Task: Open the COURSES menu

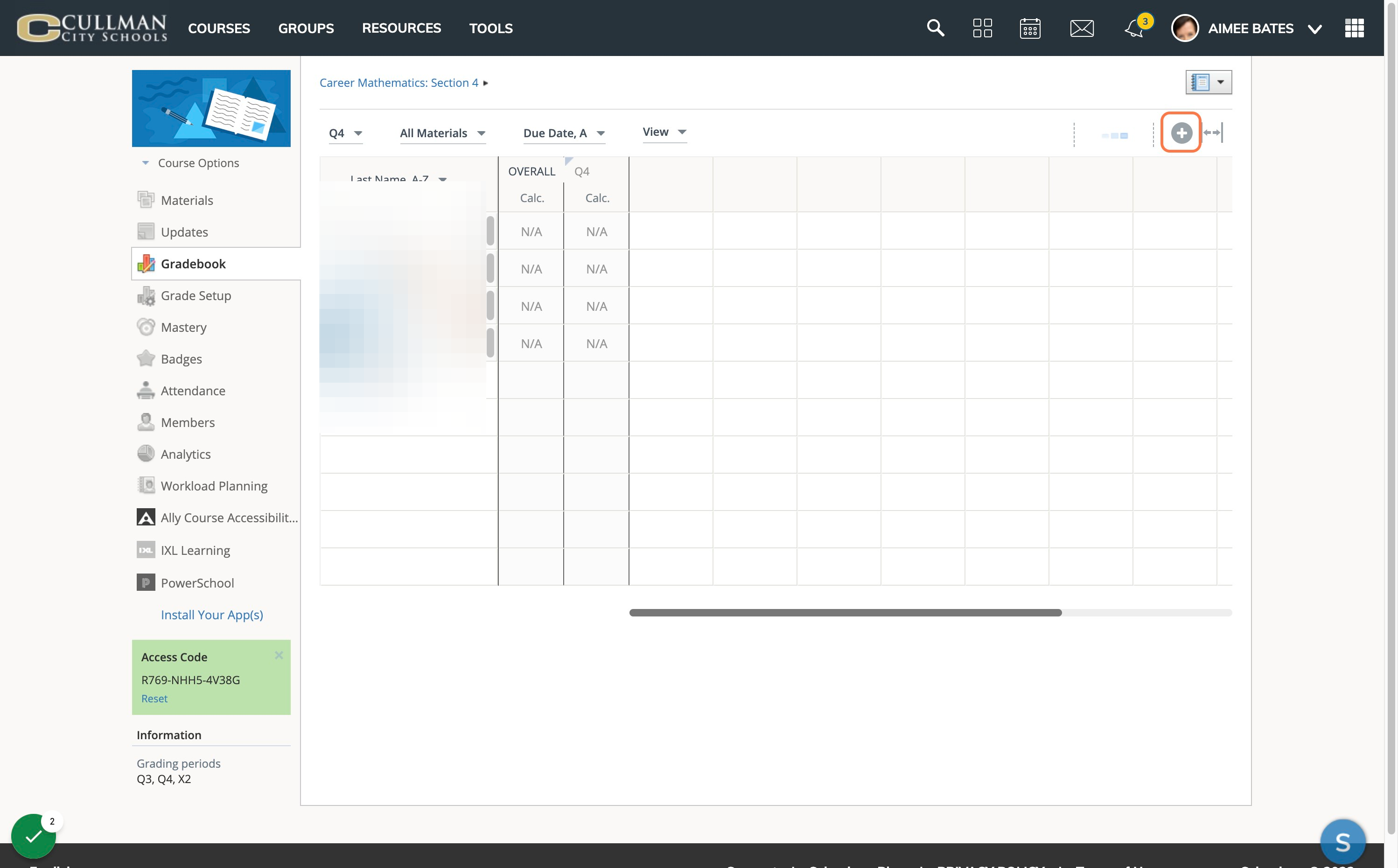Action: click(x=219, y=28)
